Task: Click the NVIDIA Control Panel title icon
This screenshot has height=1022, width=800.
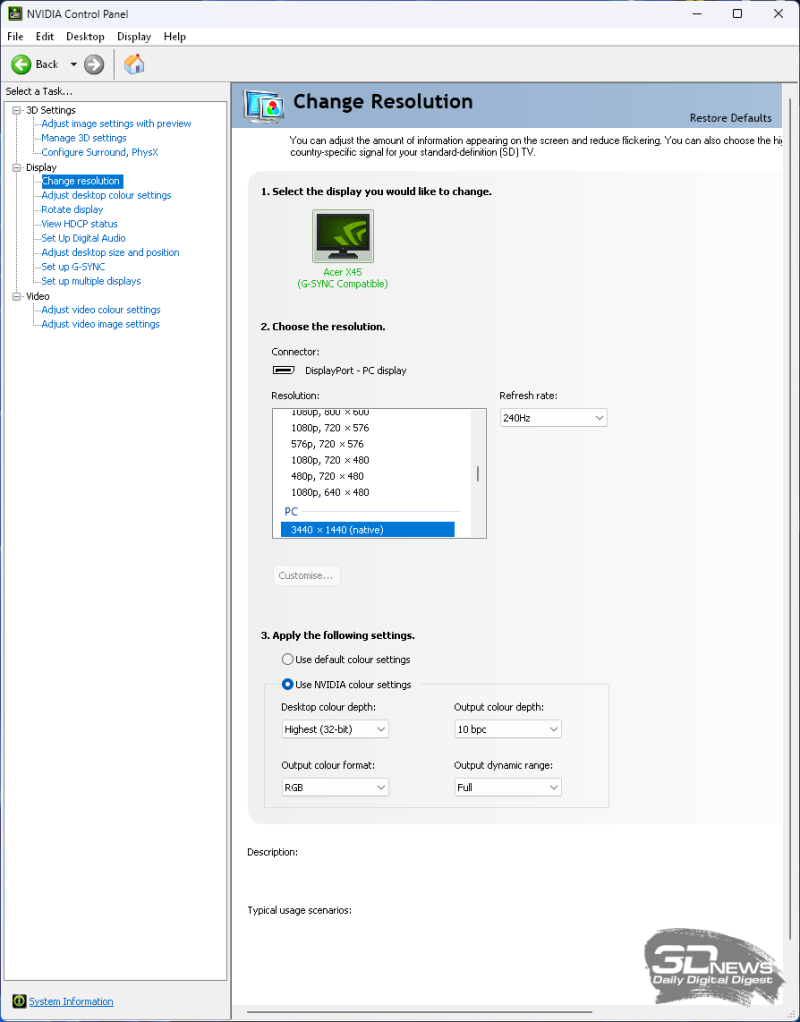Action: 14,13
